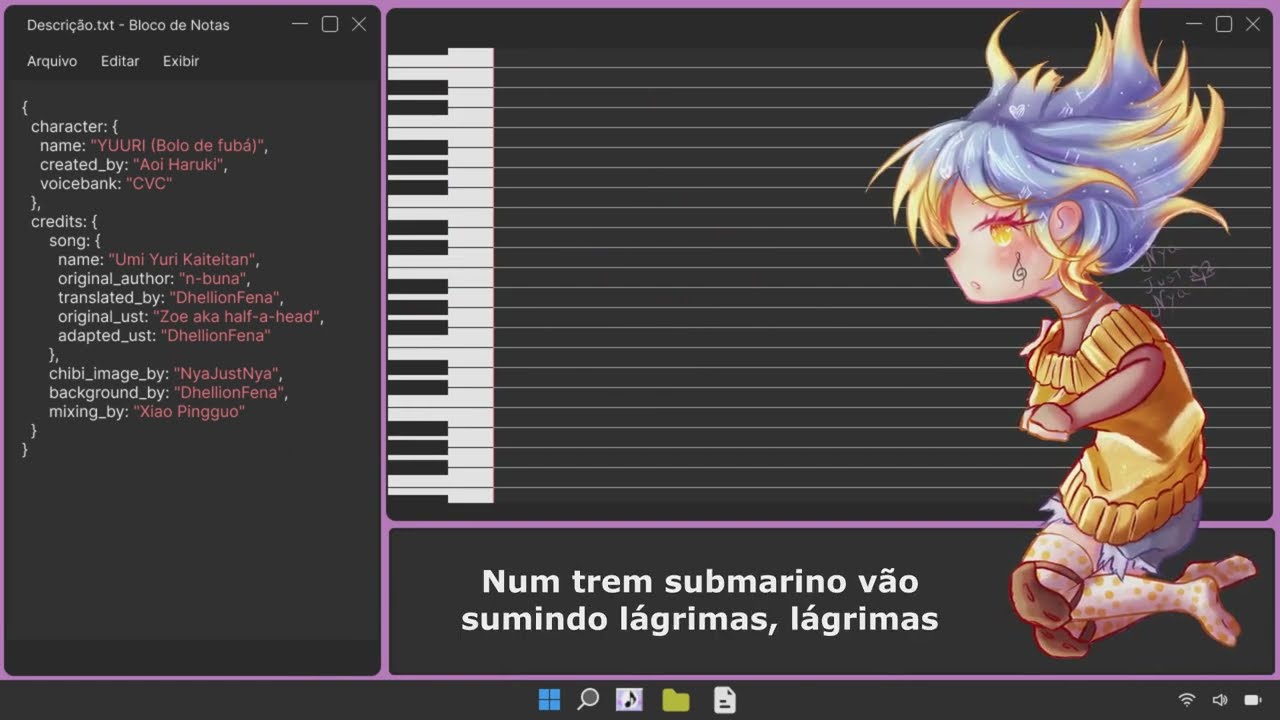The height and width of the screenshot is (720, 1280).
Task: Click the Descrição.txt - Bloco de Notas title
Action: [128, 25]
